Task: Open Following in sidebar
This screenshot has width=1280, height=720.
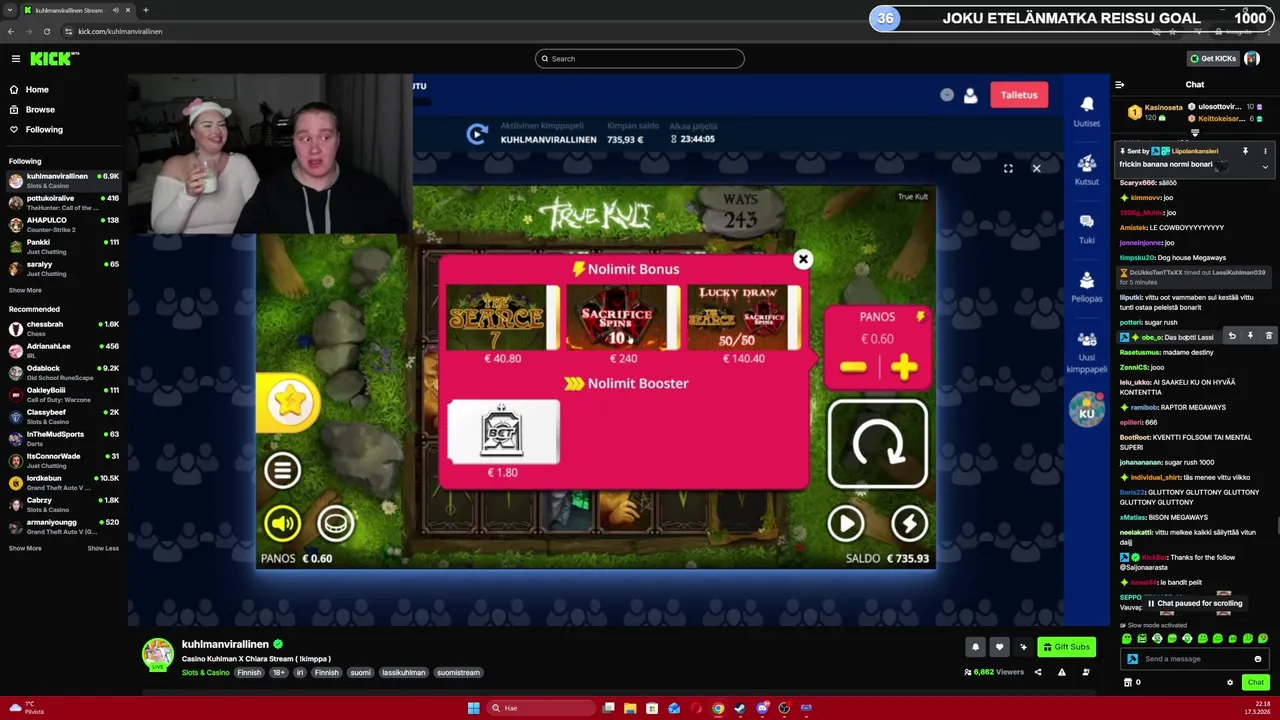Action: point(44,129)
